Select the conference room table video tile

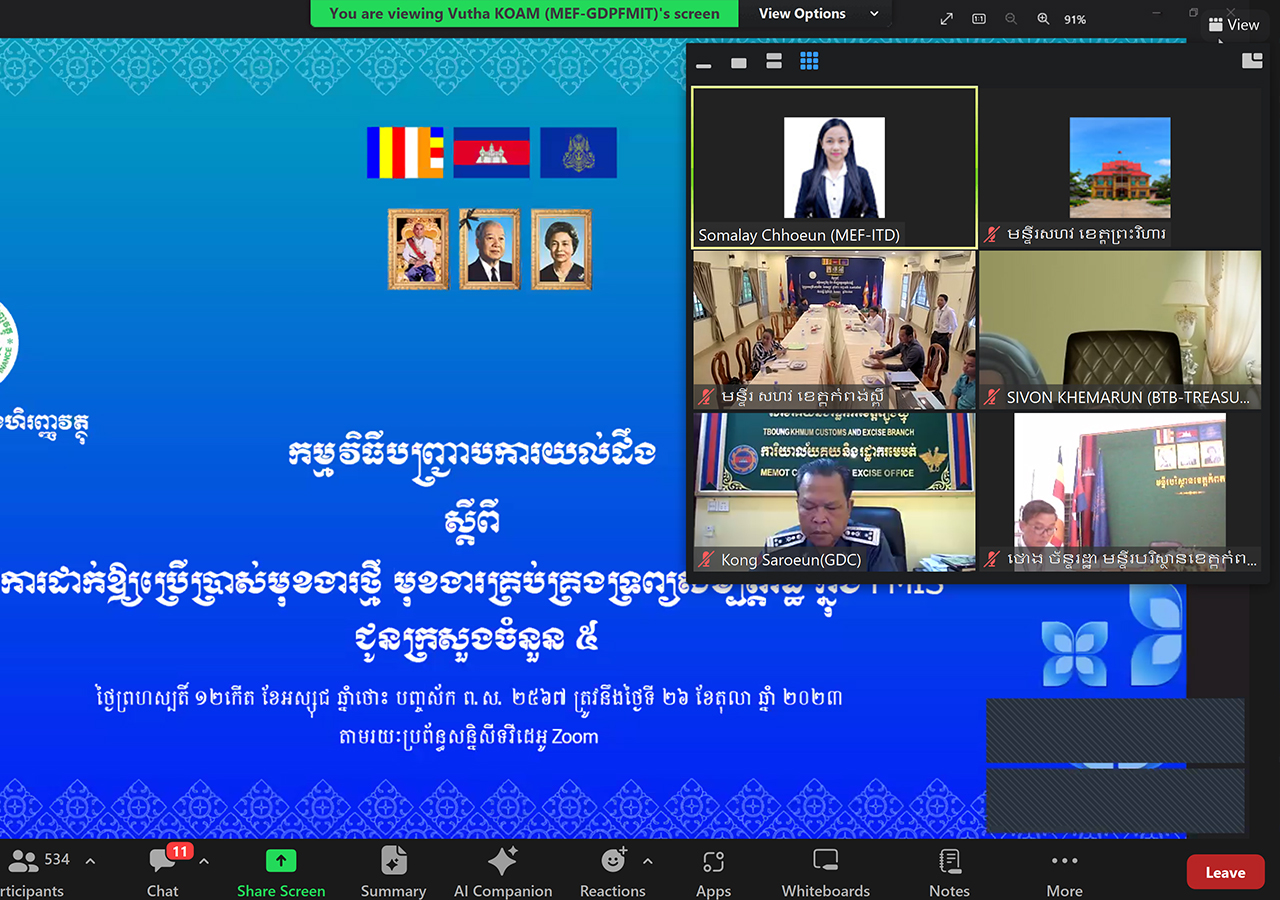(x=834, y=330)
